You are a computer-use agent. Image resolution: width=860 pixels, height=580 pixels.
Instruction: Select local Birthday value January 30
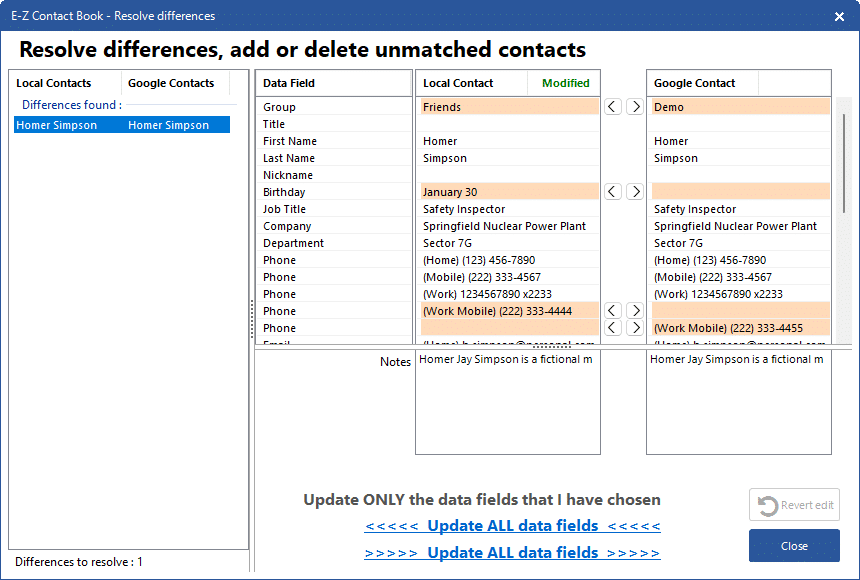(x=510, y=192)
